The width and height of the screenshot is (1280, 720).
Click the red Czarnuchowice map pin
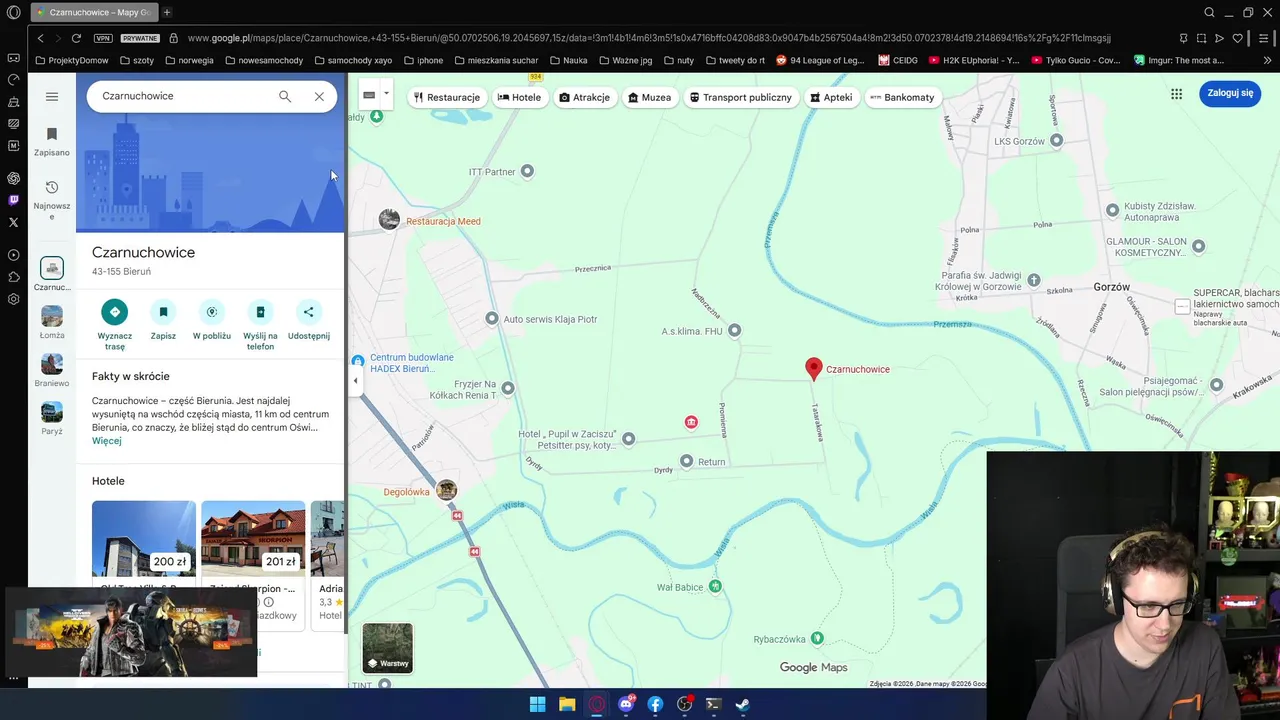click(814, 369)
